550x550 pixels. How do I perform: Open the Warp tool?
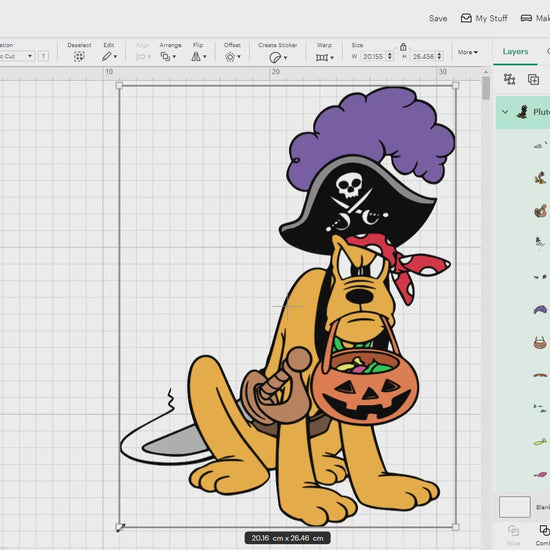point(322,57)
